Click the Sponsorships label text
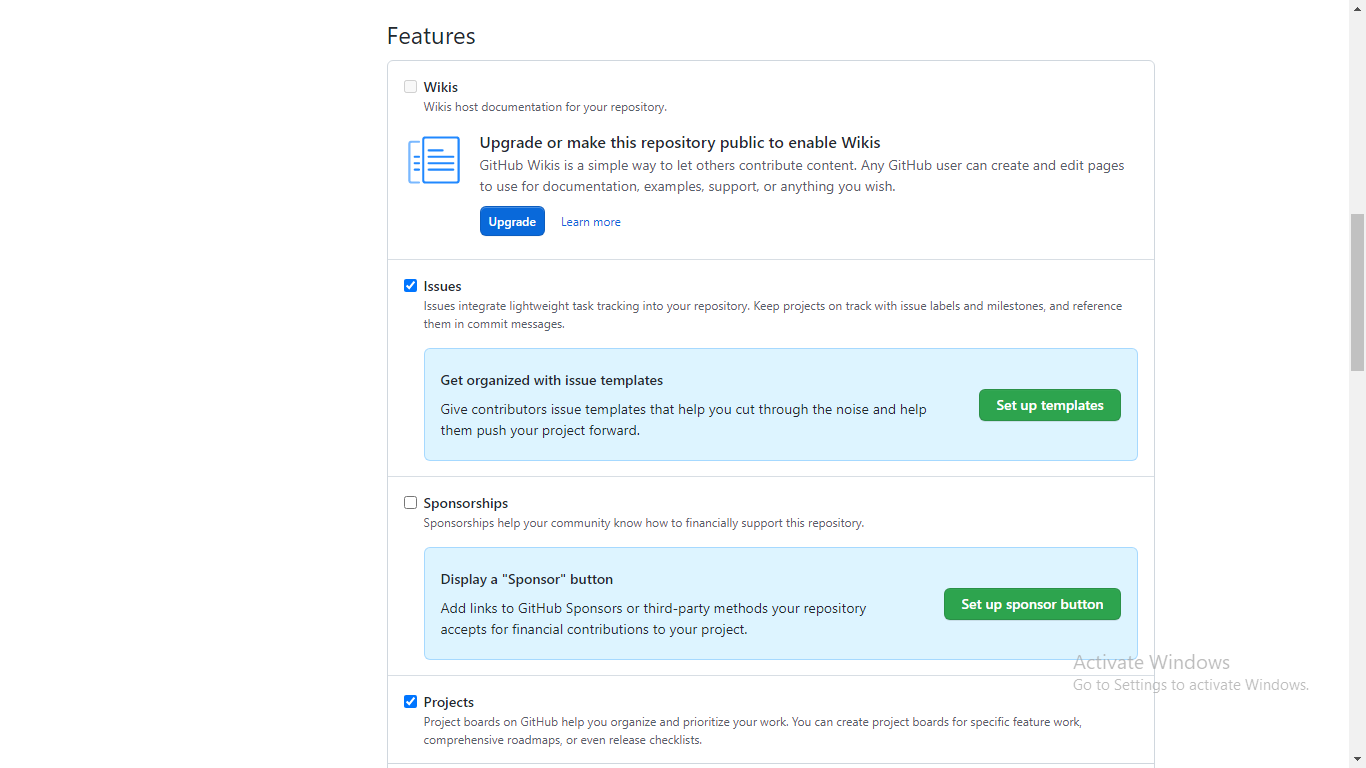The image size is (1366, 768). coord(466,503)
